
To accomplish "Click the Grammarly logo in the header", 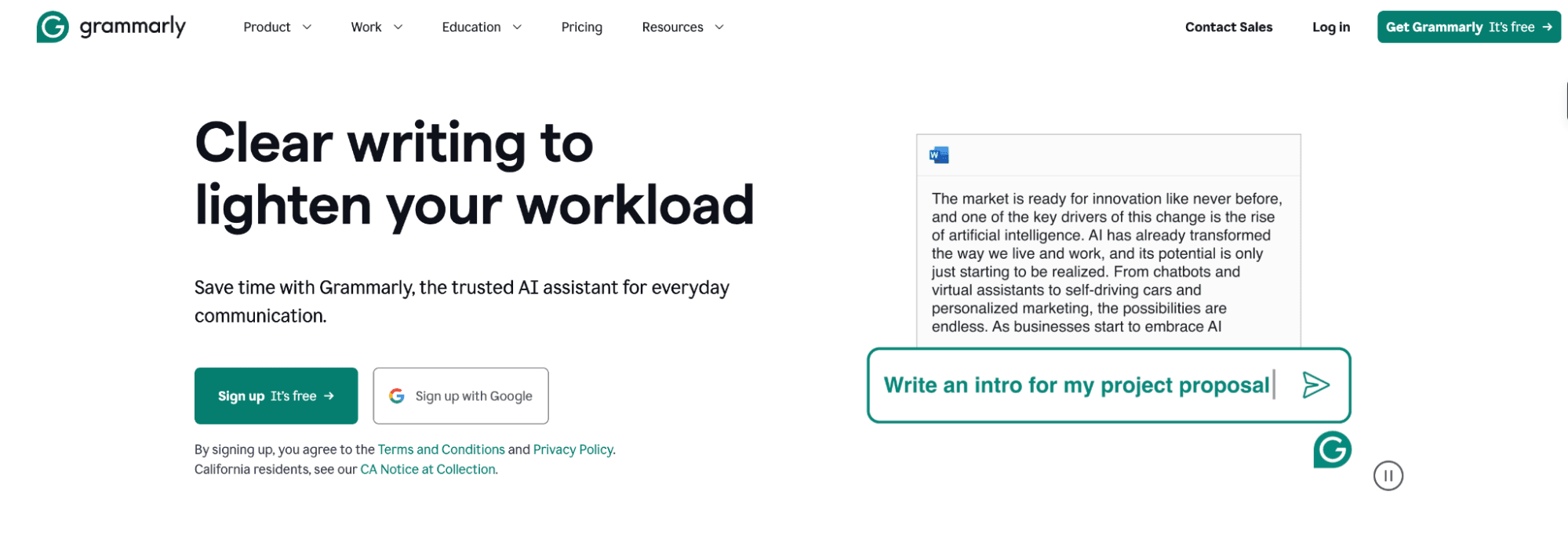I will pyautogui.click(x=111, y=27).
